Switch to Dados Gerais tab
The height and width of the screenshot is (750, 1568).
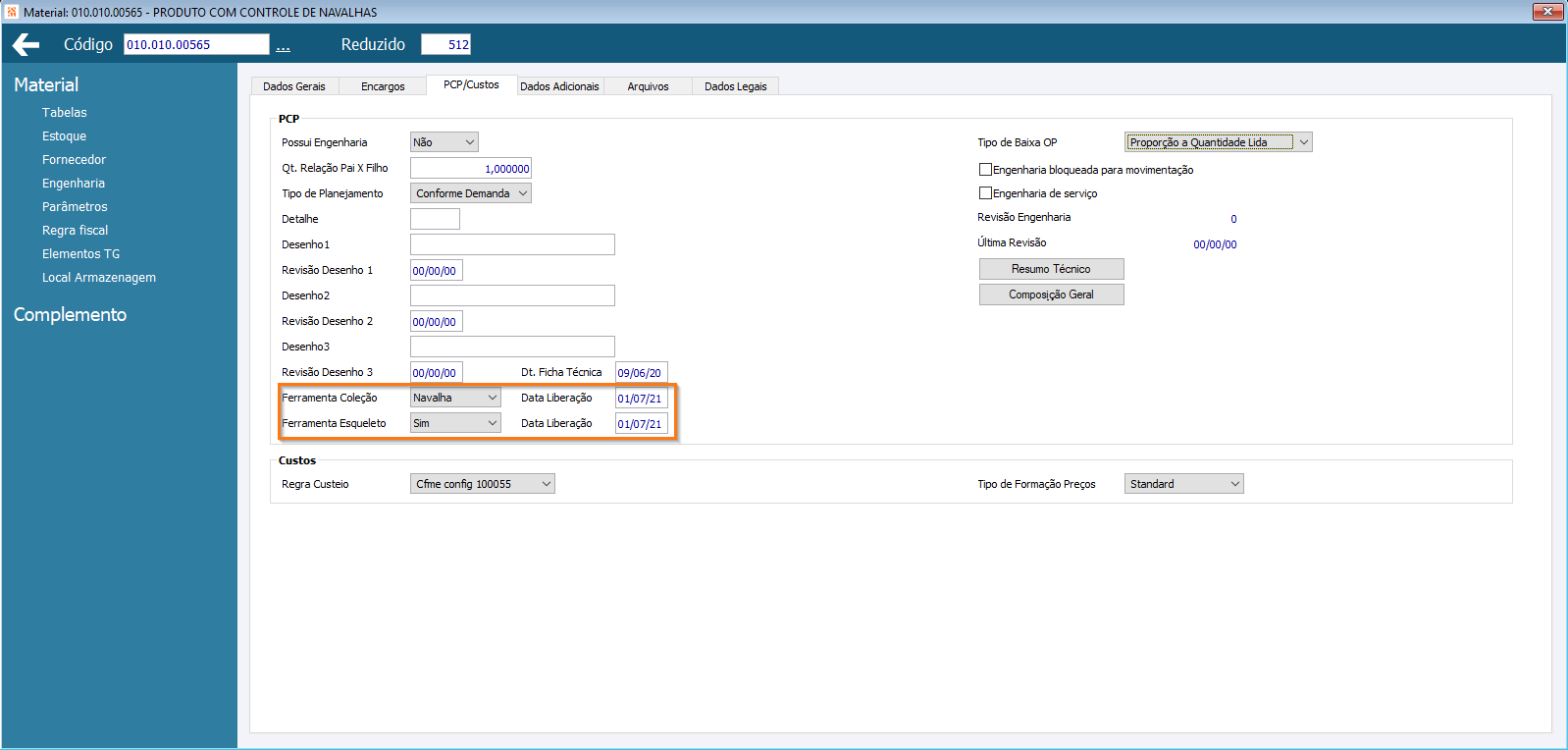point(294,86)
